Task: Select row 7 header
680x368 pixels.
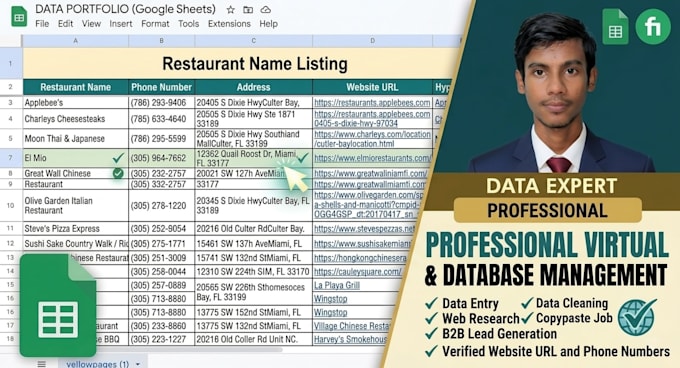Action: tap(11, 158)
